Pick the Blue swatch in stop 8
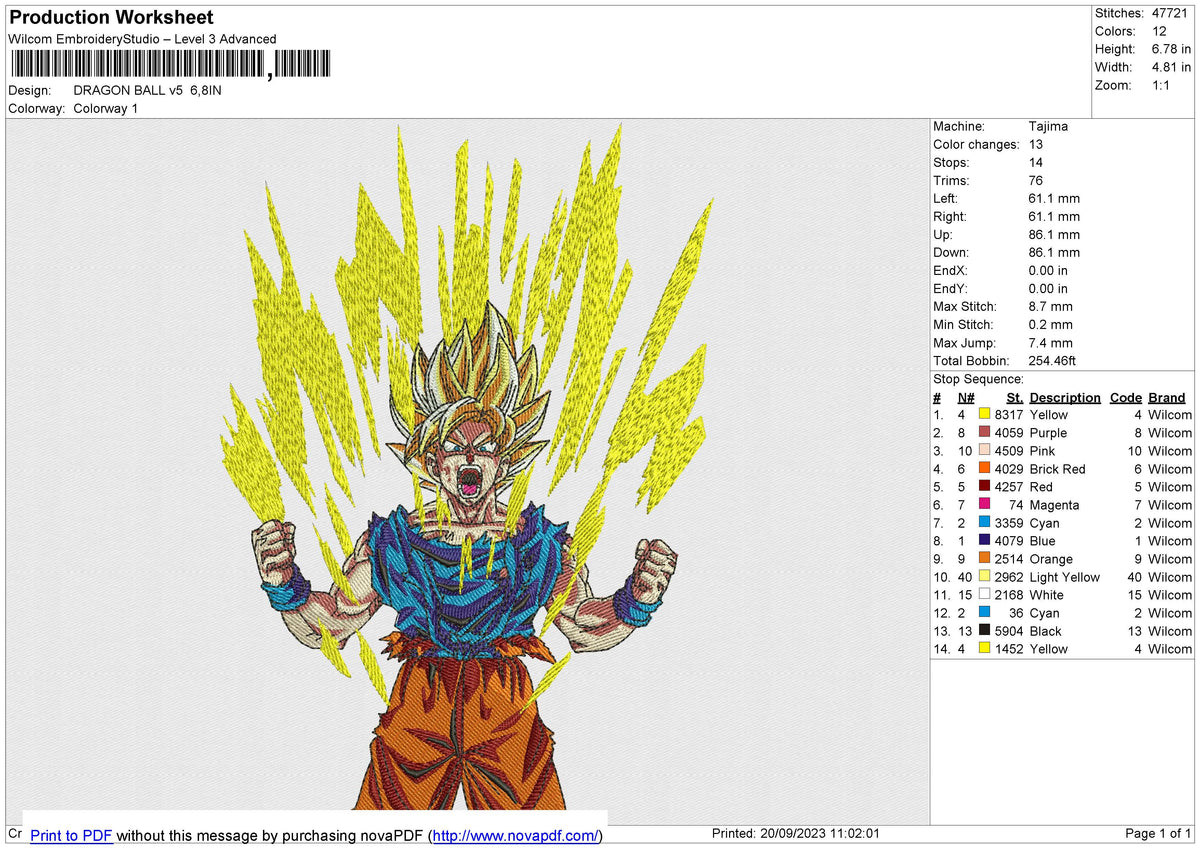 [985, 541]
